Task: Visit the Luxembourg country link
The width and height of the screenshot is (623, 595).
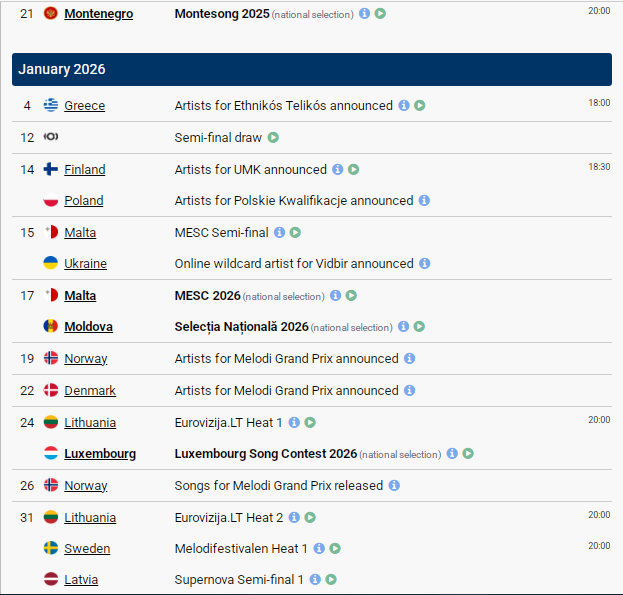Action: pos(100,454)
